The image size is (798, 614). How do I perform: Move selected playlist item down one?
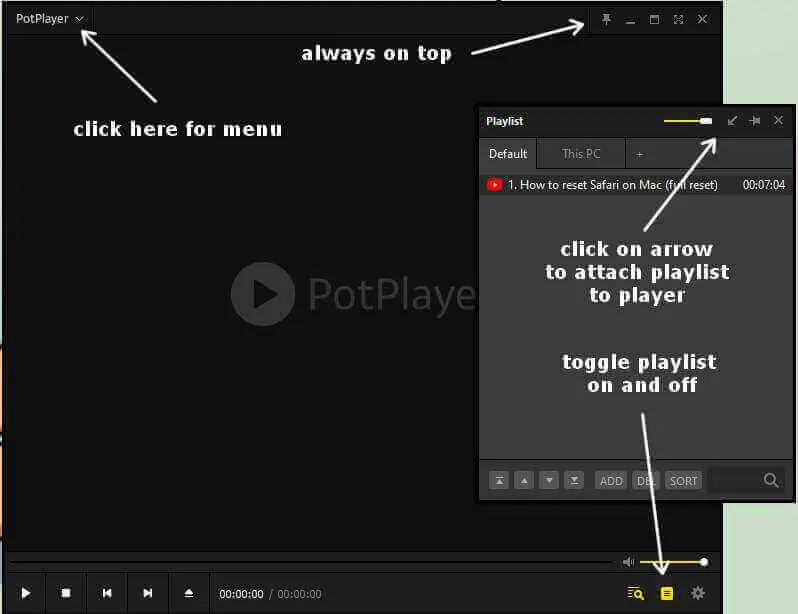(549, 480)
